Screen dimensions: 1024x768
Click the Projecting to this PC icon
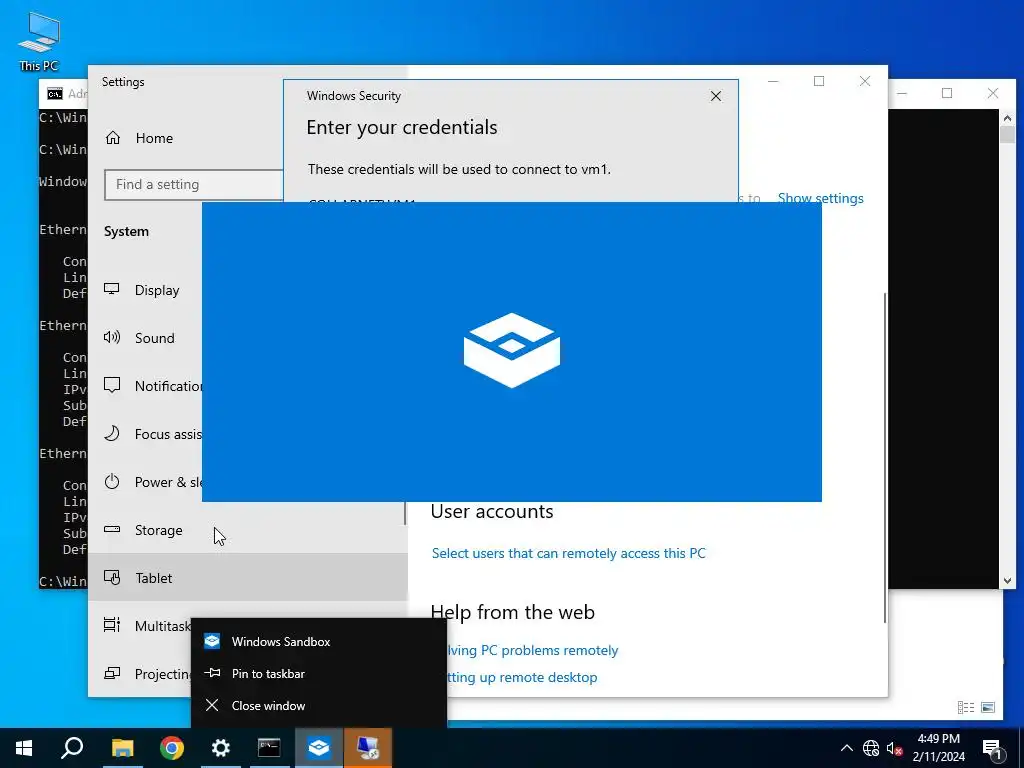click(112, 673)
